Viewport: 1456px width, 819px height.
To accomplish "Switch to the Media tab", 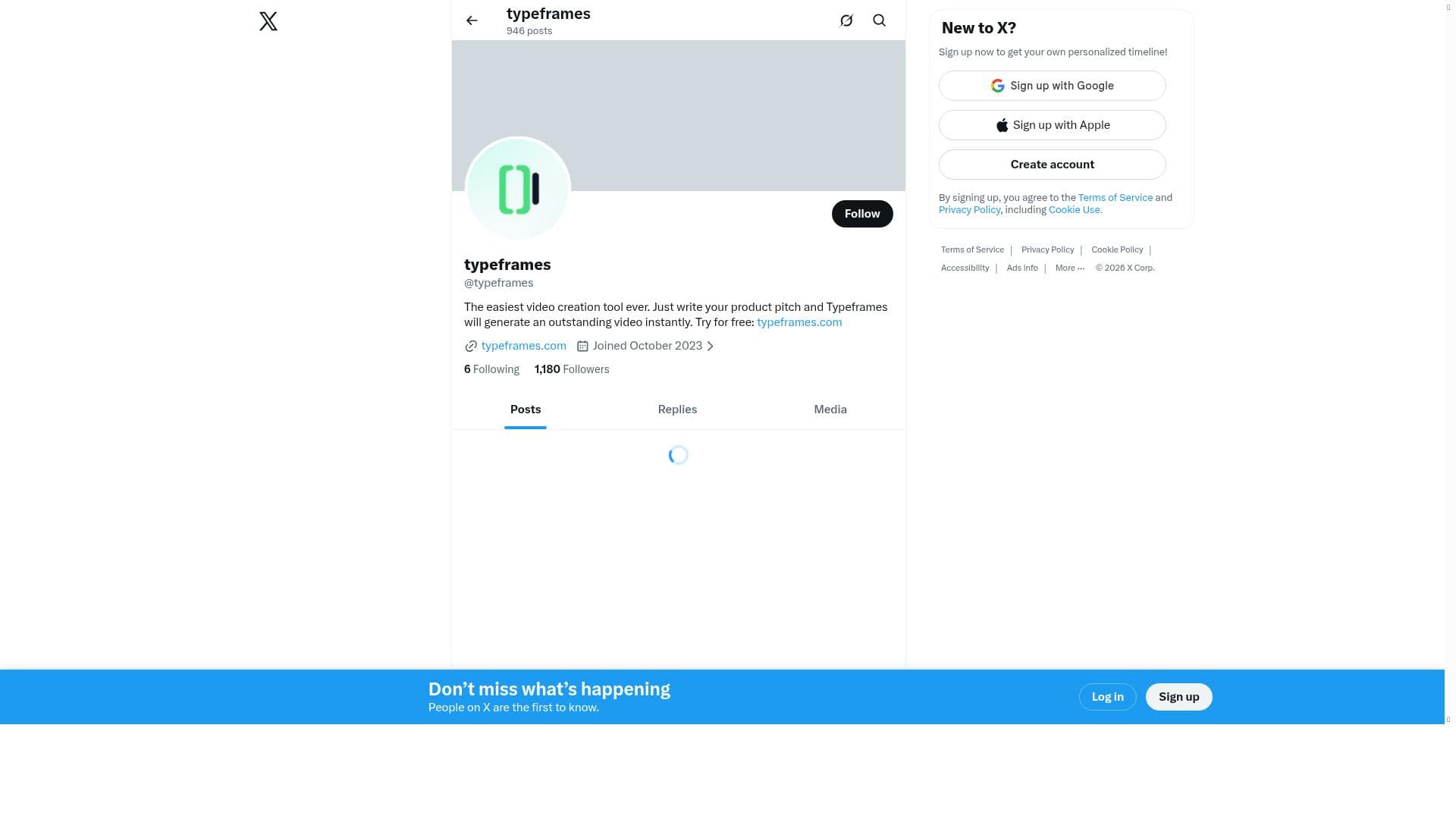I will [830, 409].
